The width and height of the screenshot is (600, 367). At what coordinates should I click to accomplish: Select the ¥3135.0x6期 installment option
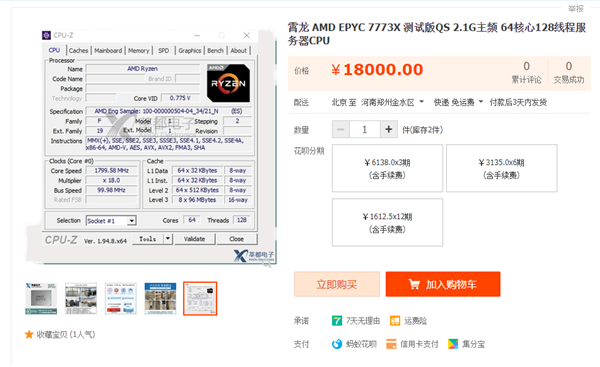[x=502, y=168]
